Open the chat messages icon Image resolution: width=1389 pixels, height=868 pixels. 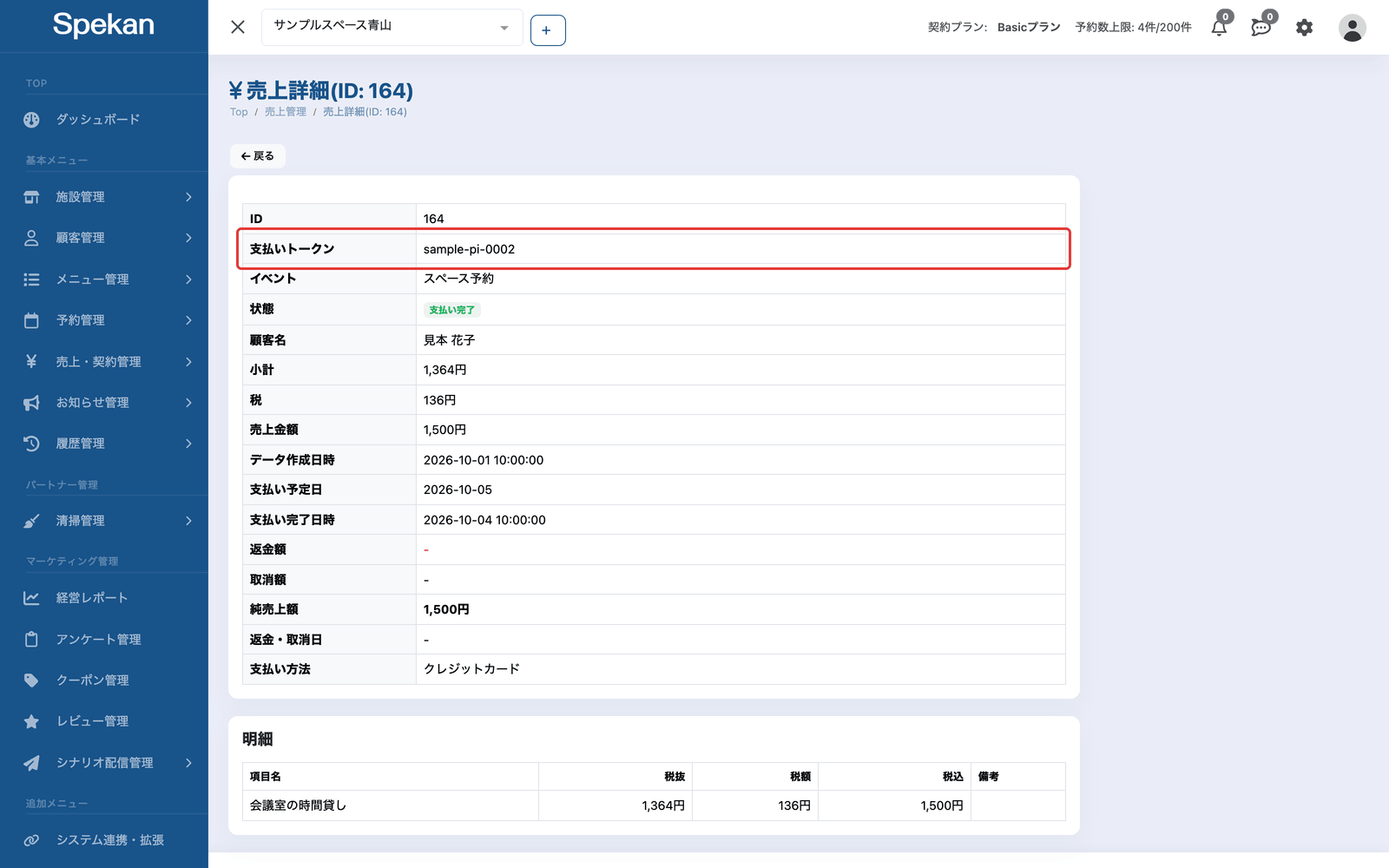pos(1261,27)
